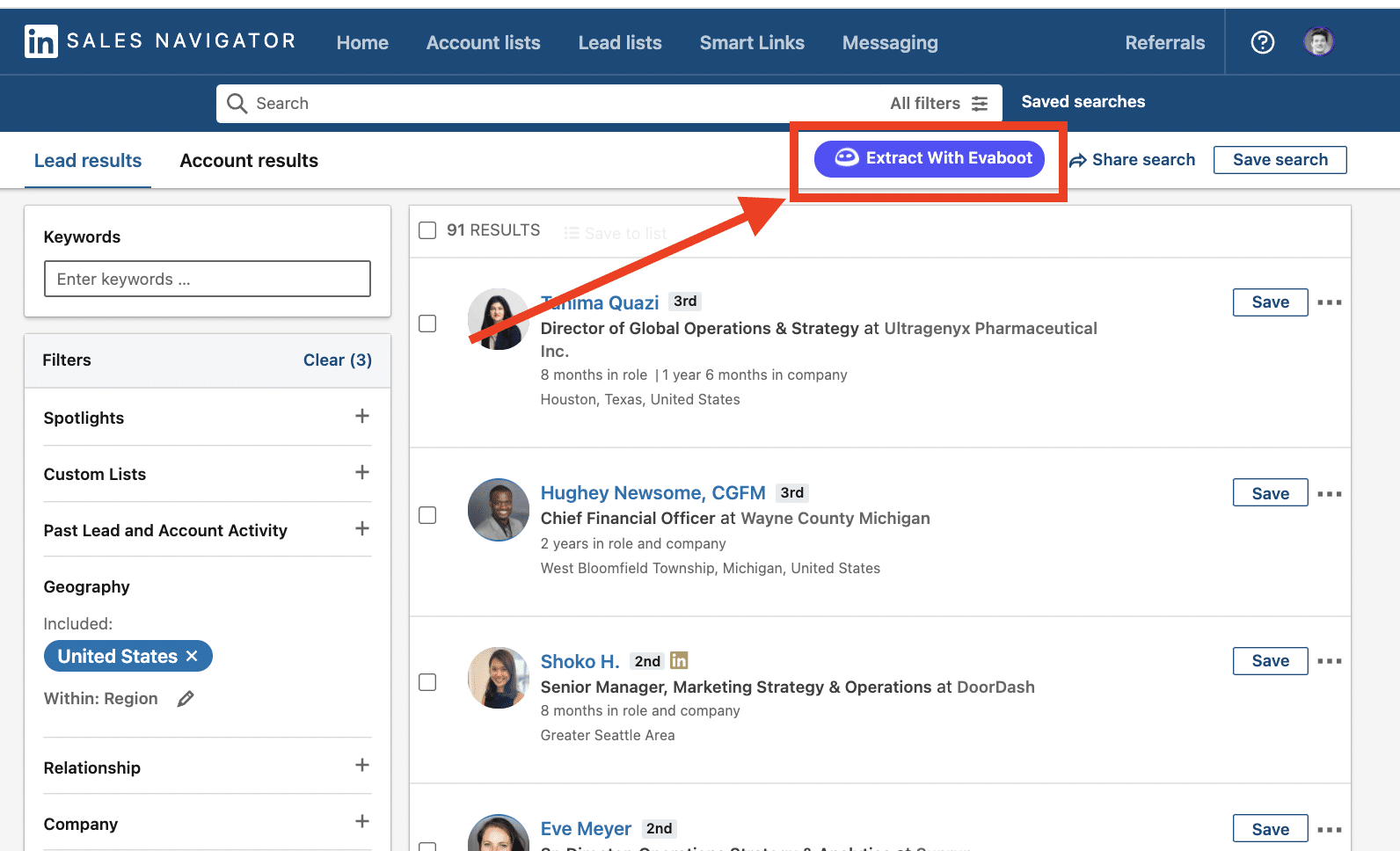This screenshot has height=851, width=1400.
Task: Click the Enter keywords input field
Action: tap(208, 279)
